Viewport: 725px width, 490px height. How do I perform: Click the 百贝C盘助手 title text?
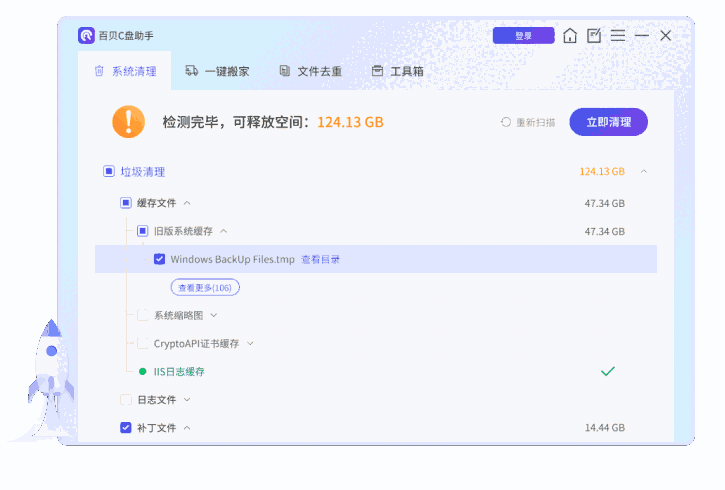(x=126, y=36)
